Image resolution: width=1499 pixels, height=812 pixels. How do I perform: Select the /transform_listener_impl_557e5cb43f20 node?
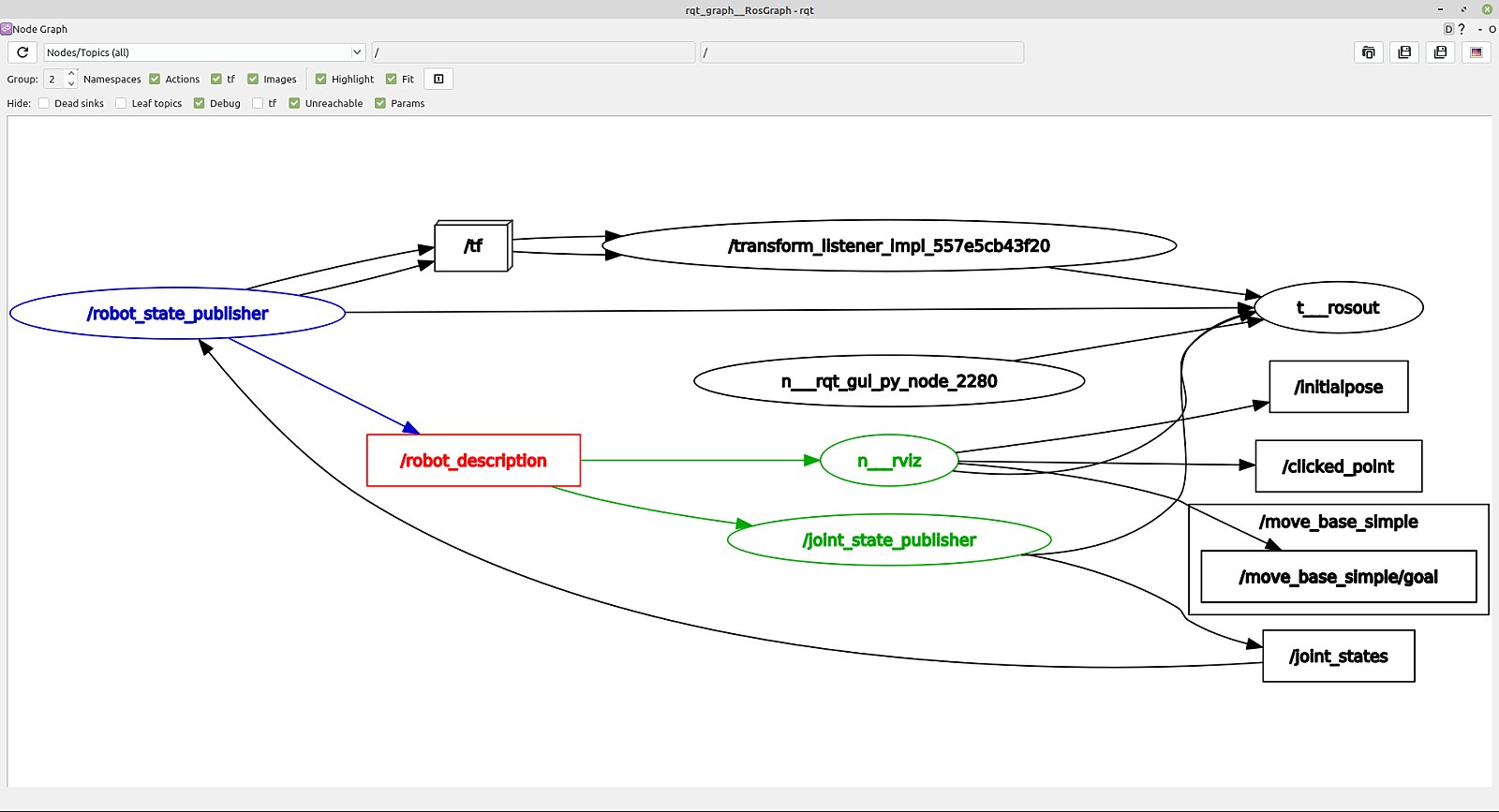click(889, 245)
